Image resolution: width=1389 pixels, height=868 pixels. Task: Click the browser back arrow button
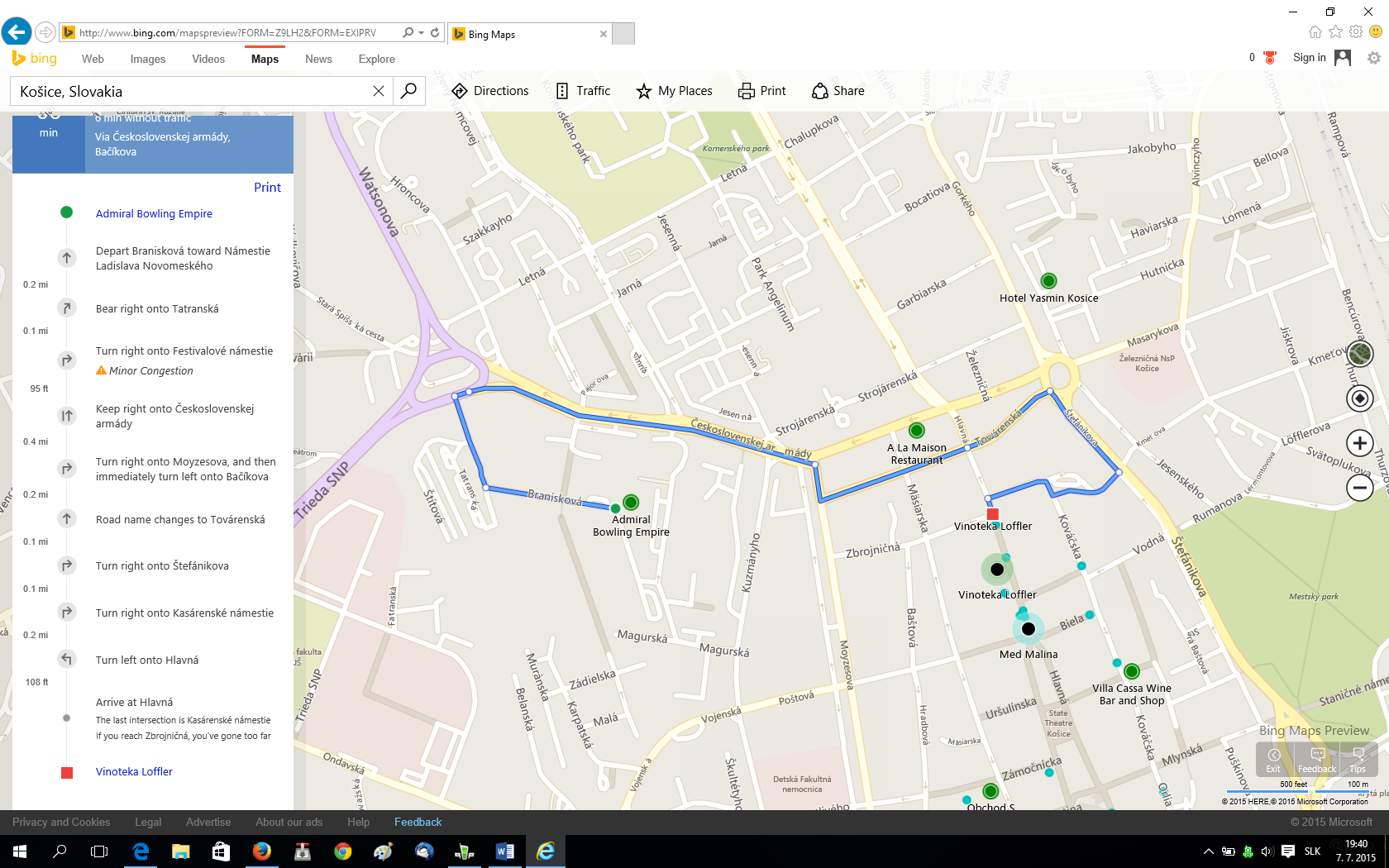[17, 32]
